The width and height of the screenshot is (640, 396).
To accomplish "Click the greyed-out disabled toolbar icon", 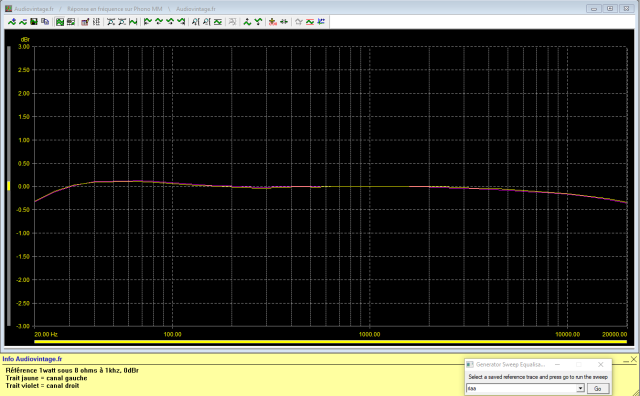I will coord(232,22).
